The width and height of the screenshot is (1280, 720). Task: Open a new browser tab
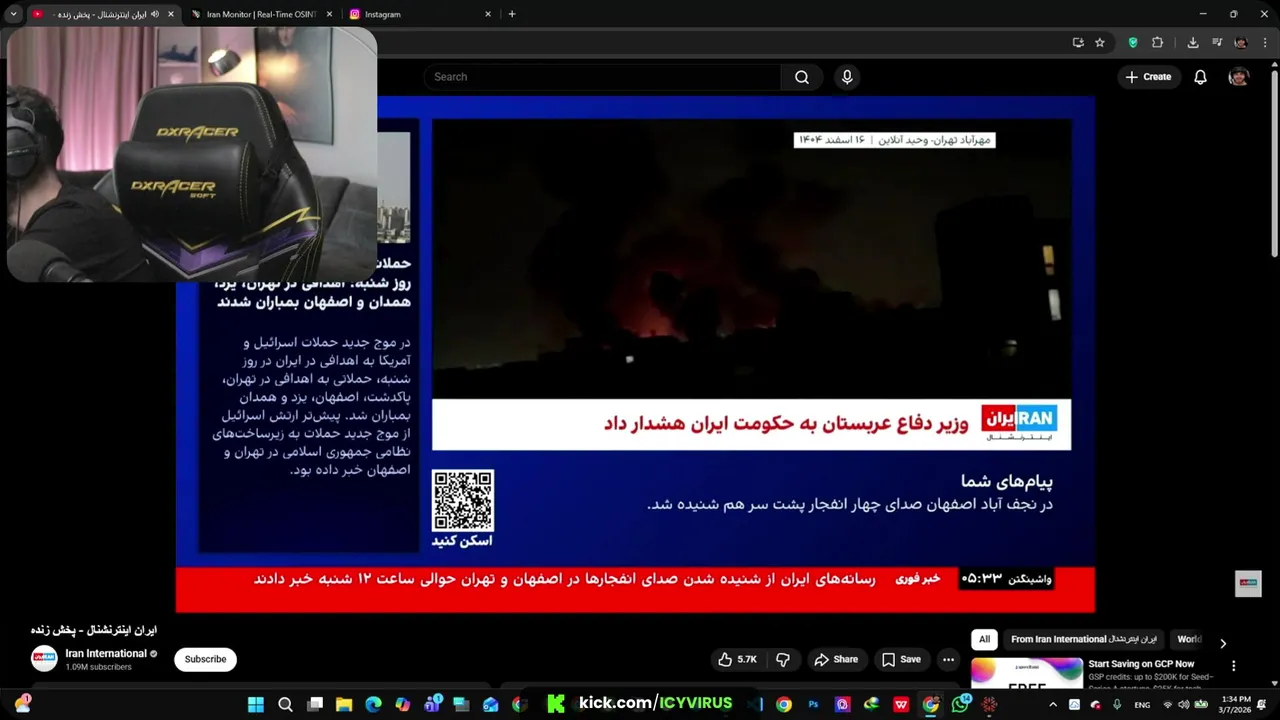(x=512, y=14)
